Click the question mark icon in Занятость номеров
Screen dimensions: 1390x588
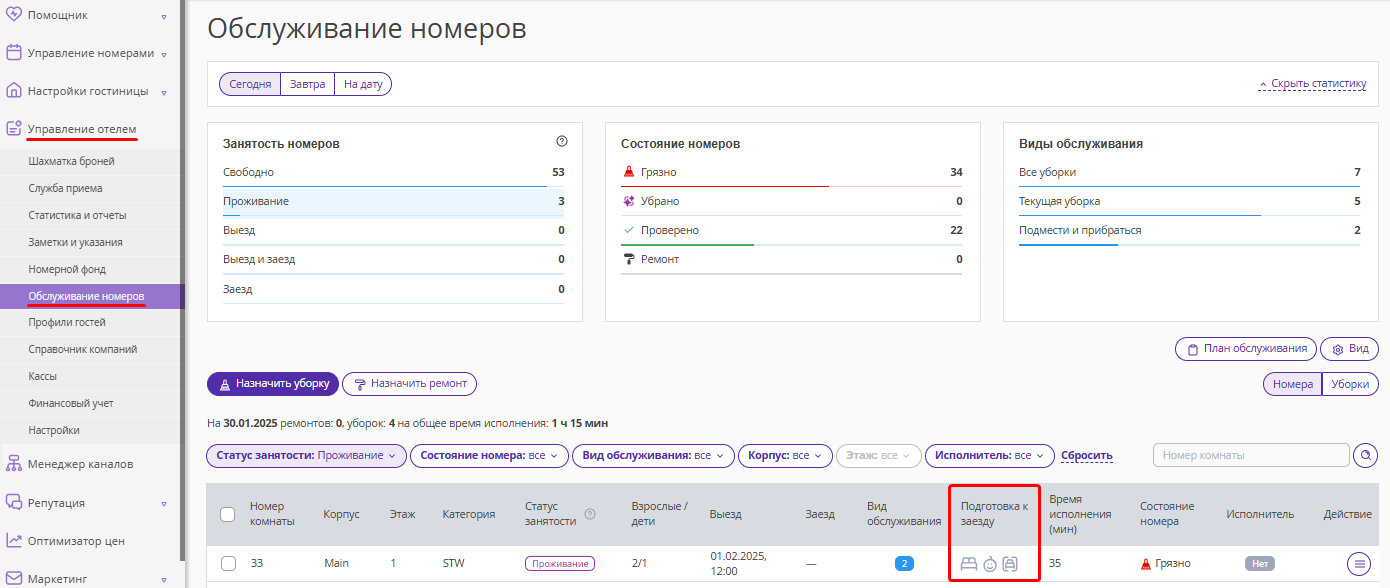(561, 142)
